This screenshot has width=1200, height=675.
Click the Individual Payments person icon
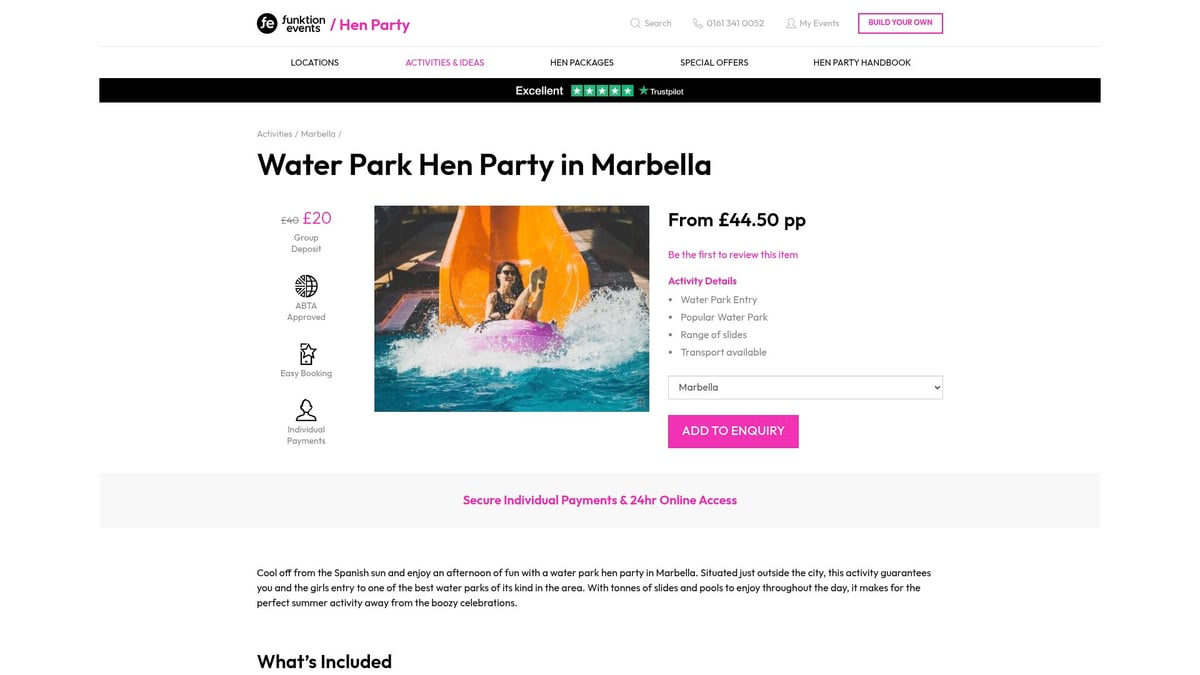[306, 410]
